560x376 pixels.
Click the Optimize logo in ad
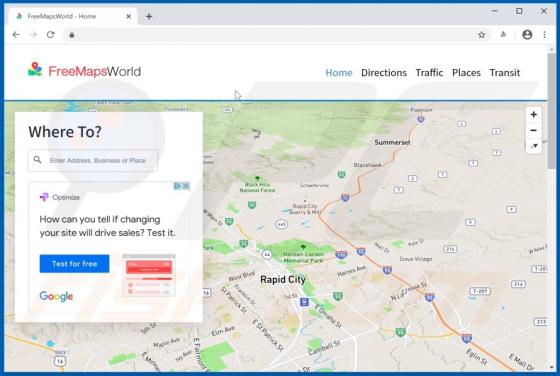[x=60, y=197]
